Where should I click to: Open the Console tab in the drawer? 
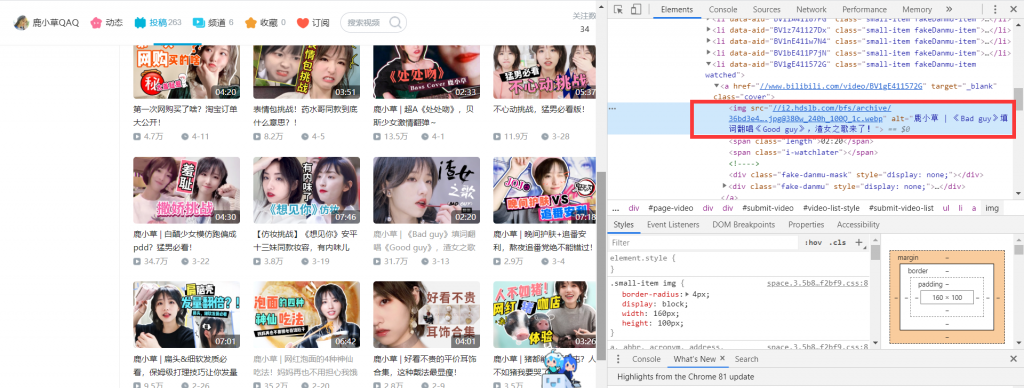pos(646,359)
